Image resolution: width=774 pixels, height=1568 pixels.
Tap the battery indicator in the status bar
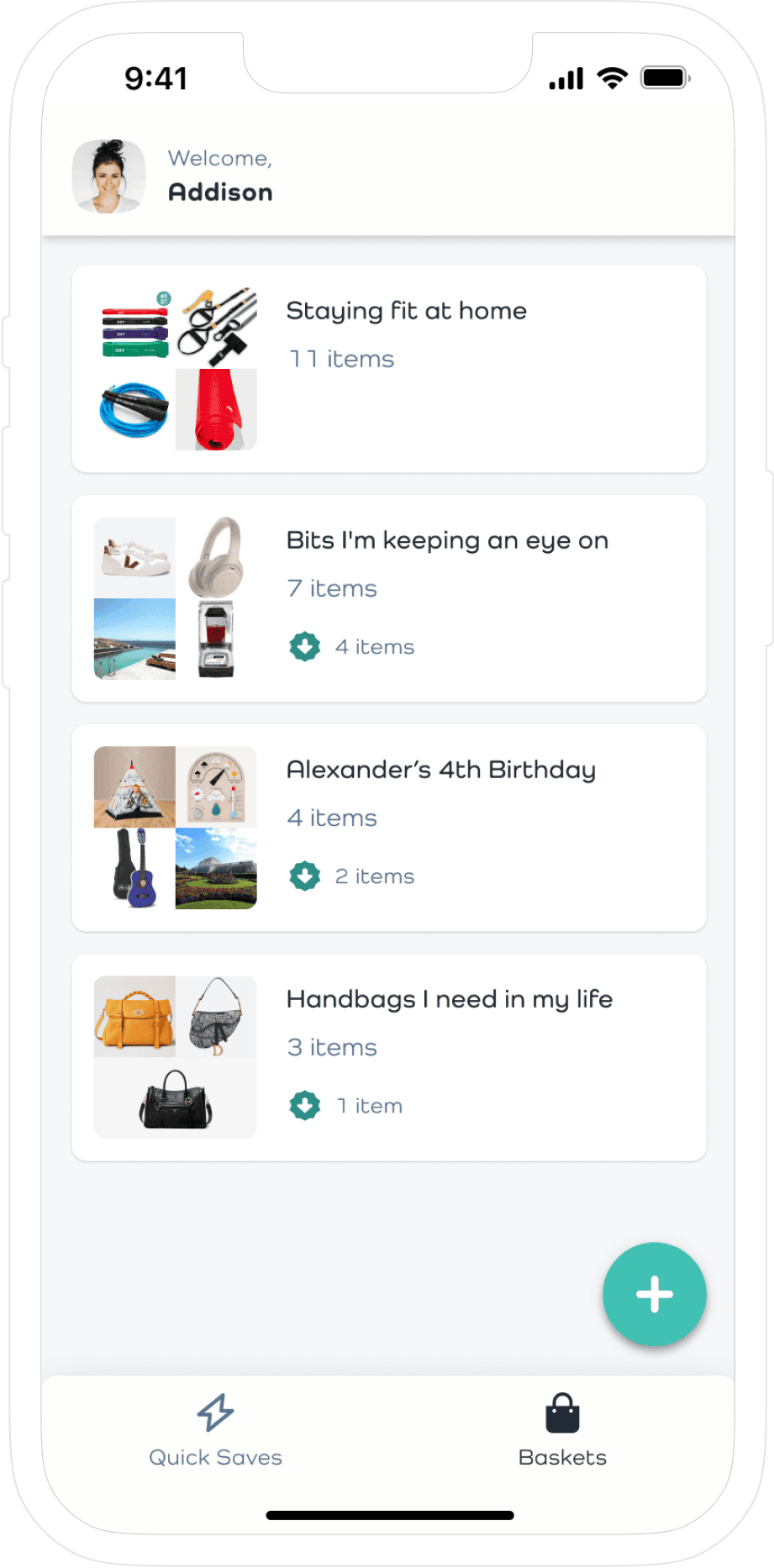(x=665, y=76)
